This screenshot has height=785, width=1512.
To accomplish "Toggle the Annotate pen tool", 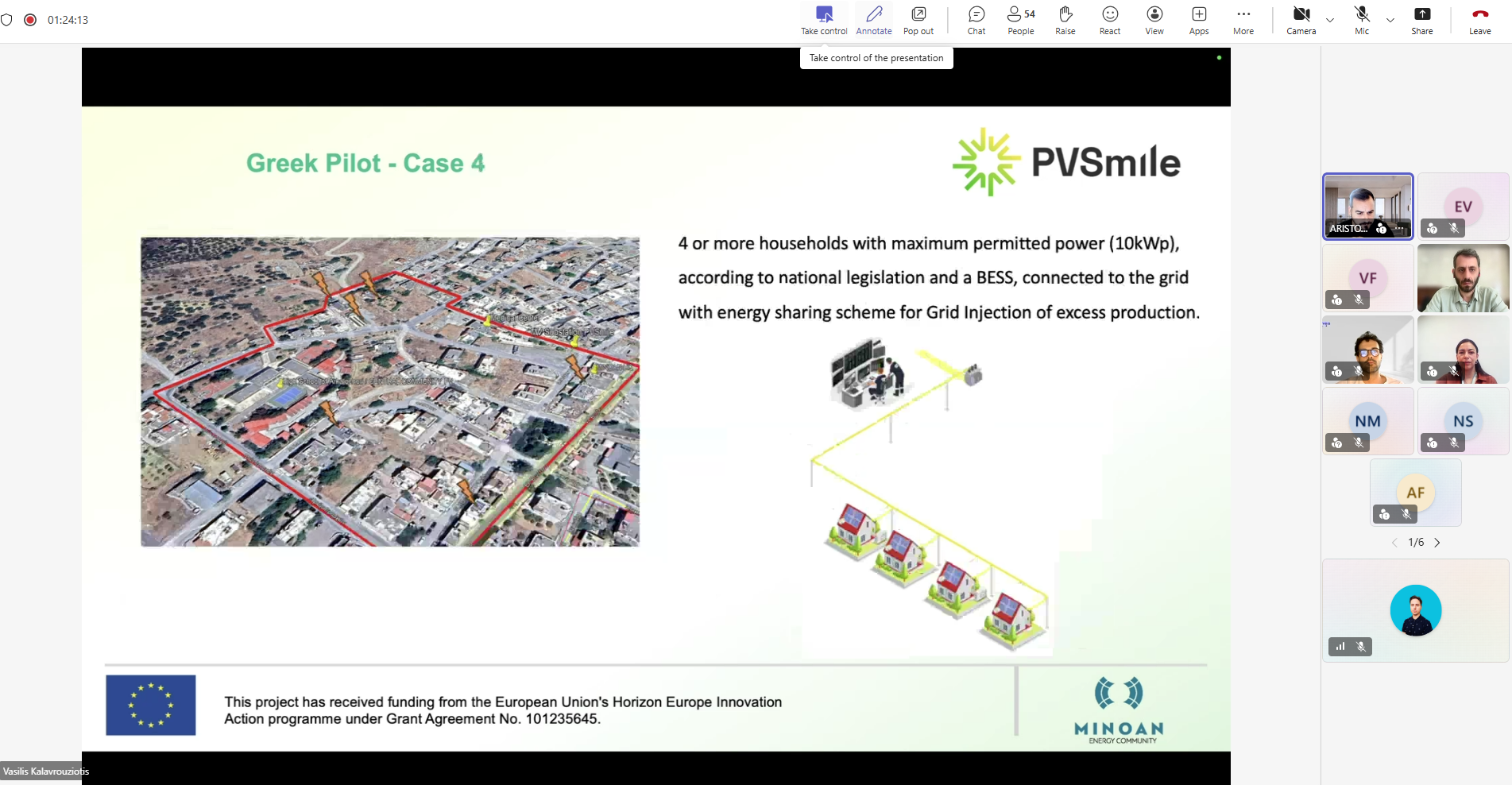I will coord(874,21).
